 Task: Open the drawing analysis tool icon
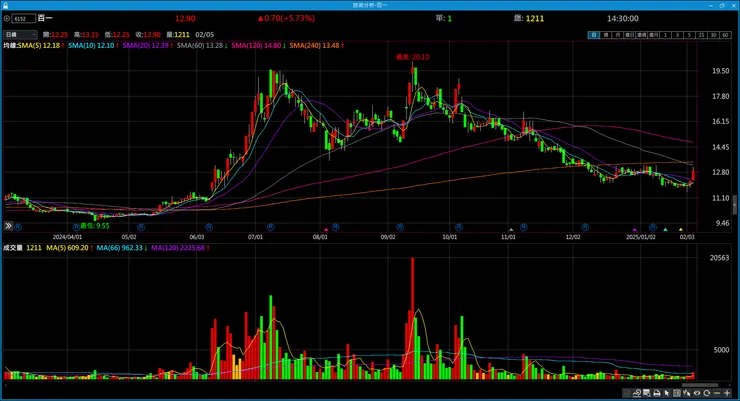pyautogui.click(x=637, y=393)
